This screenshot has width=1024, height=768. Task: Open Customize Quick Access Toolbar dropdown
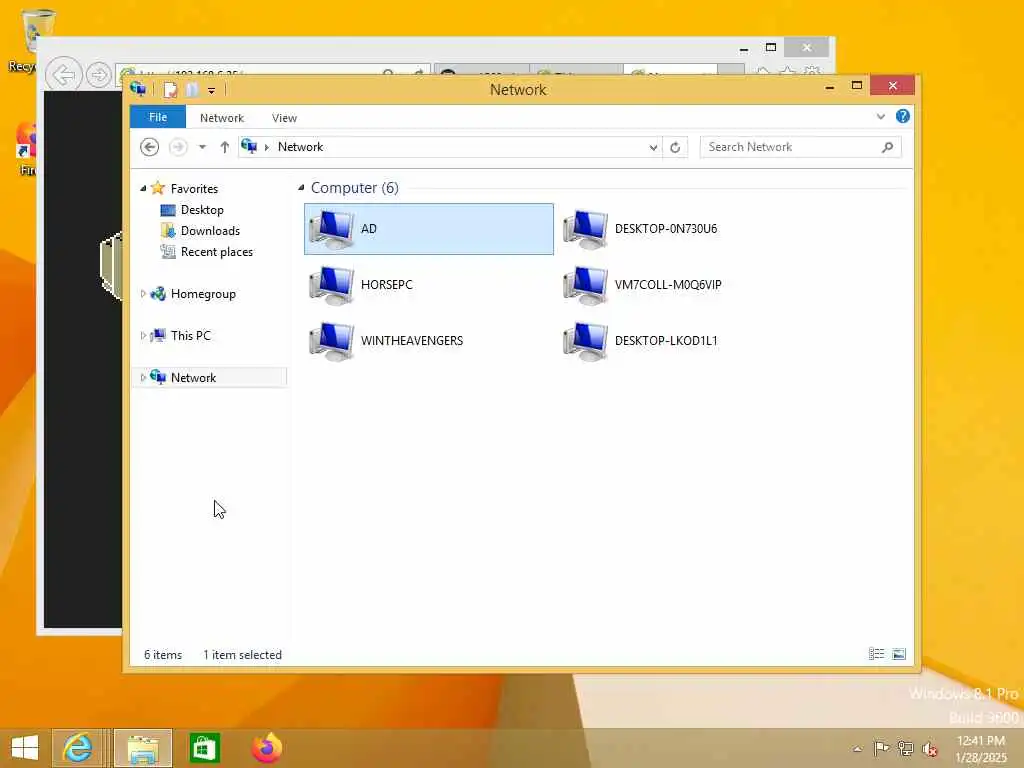[212, 90]
